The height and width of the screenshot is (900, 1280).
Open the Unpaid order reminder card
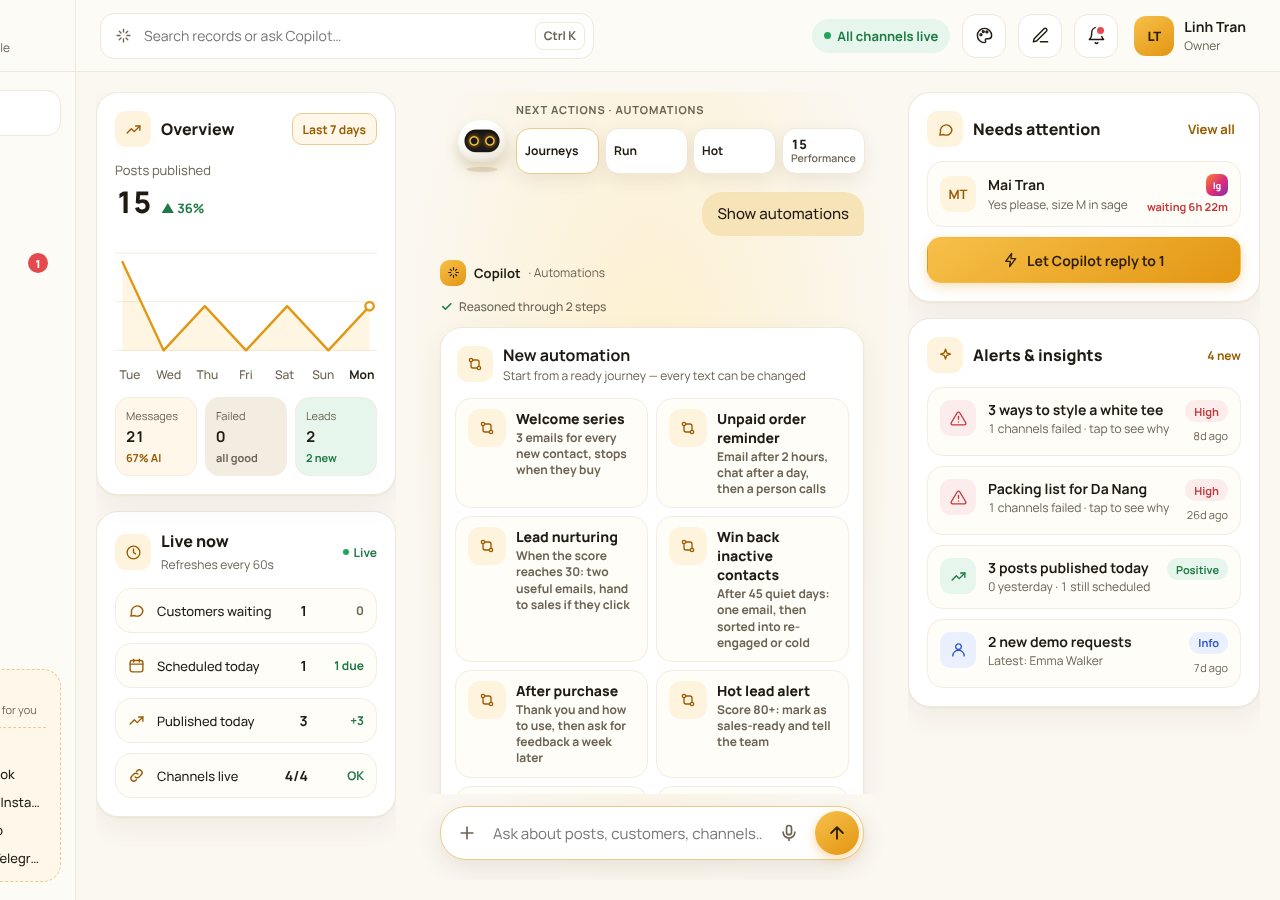click(752, 453)
